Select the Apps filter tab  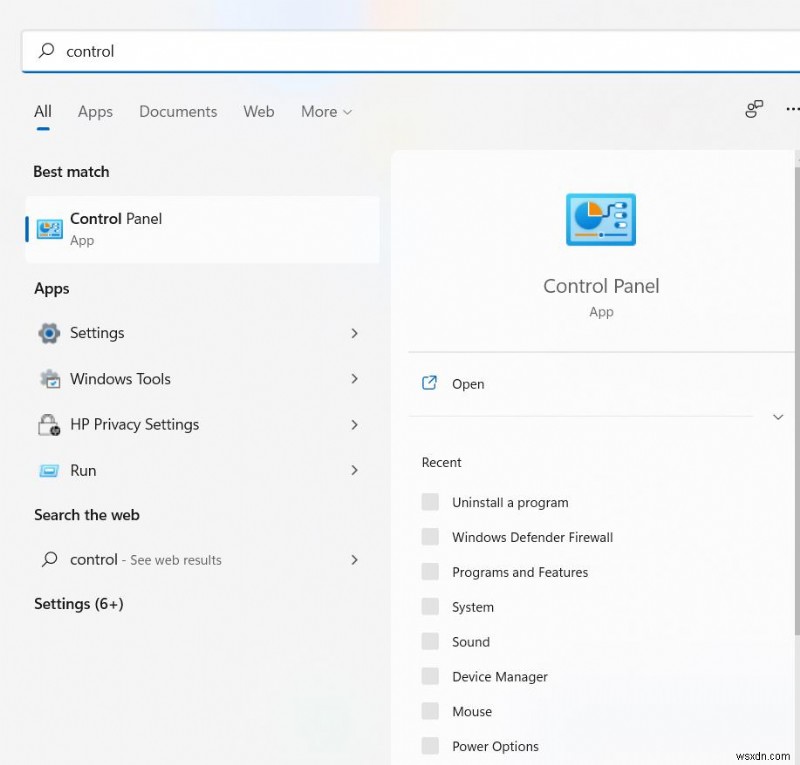(95, 112)
